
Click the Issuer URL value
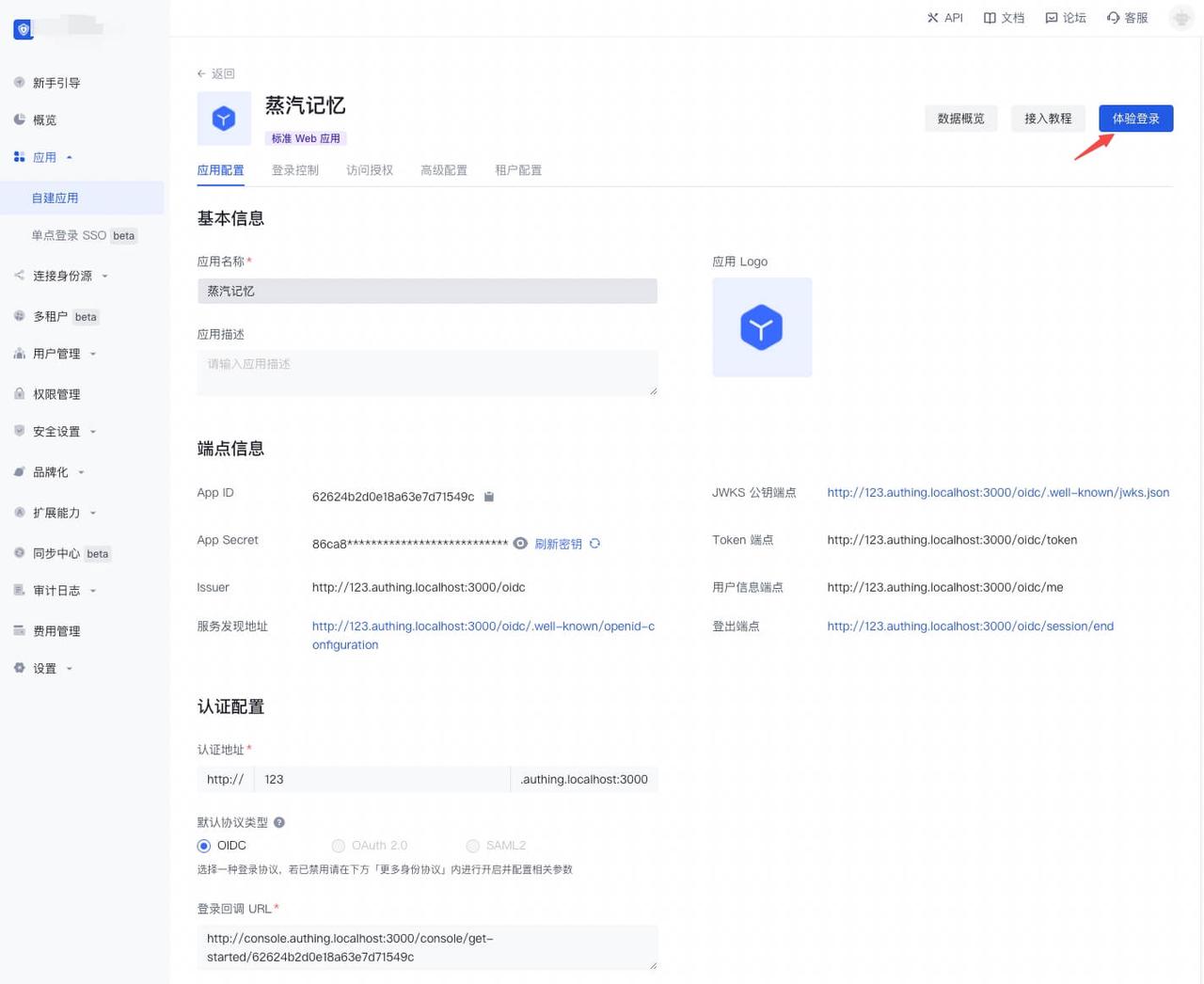419,587
